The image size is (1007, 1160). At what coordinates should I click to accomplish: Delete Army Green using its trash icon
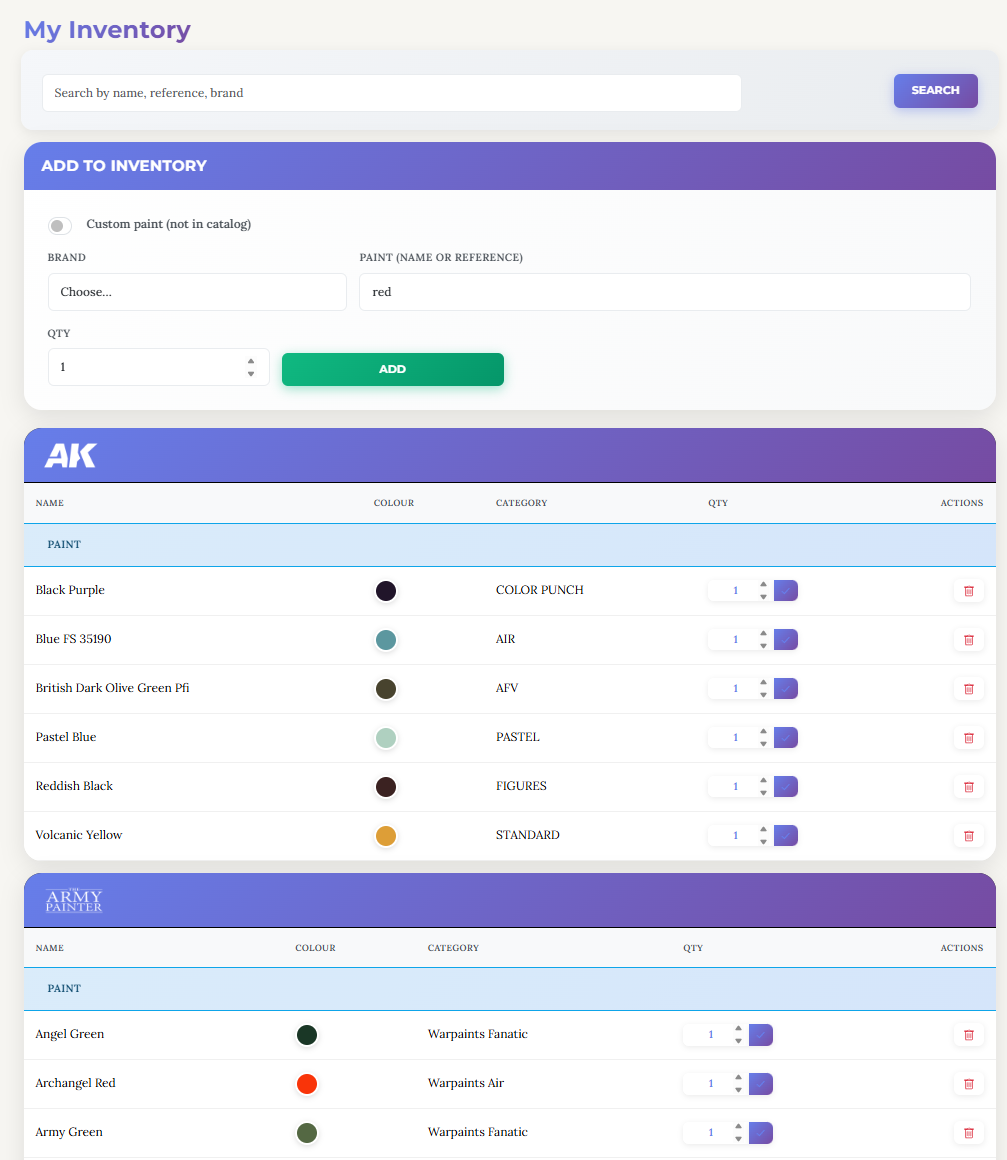(968, 1132)
